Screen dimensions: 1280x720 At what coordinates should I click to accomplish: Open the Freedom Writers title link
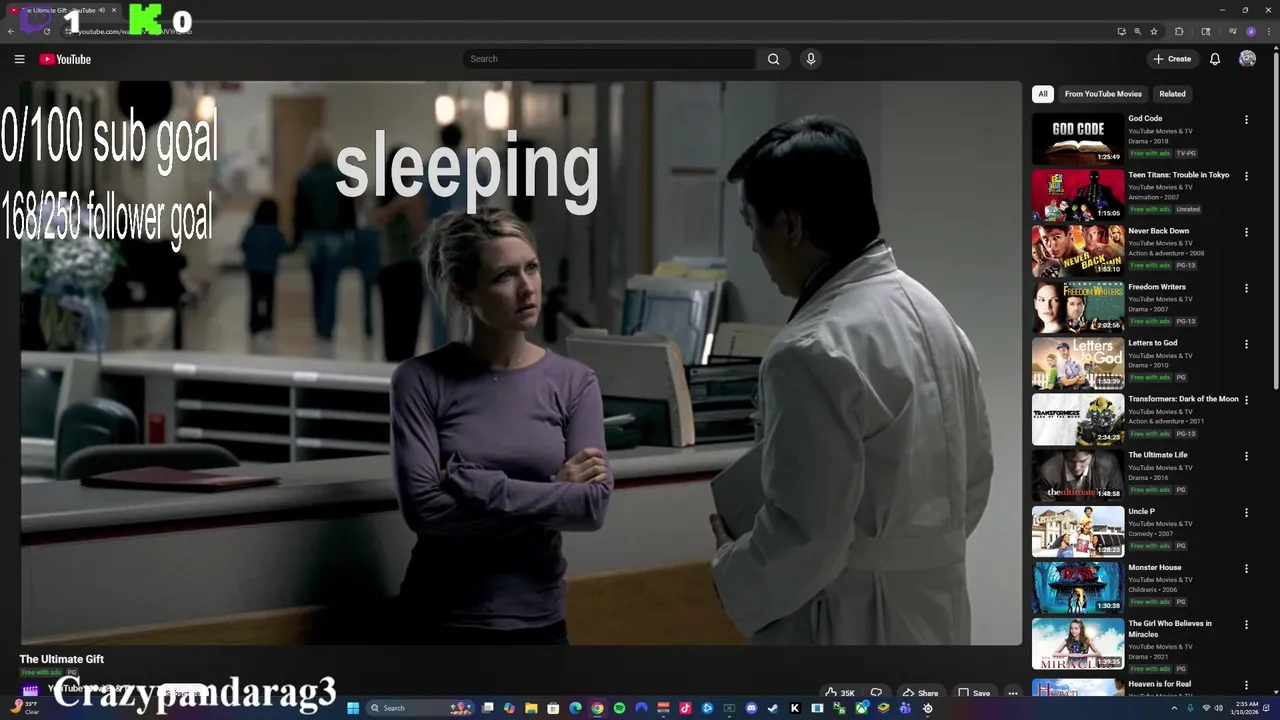pos(1157,287)
